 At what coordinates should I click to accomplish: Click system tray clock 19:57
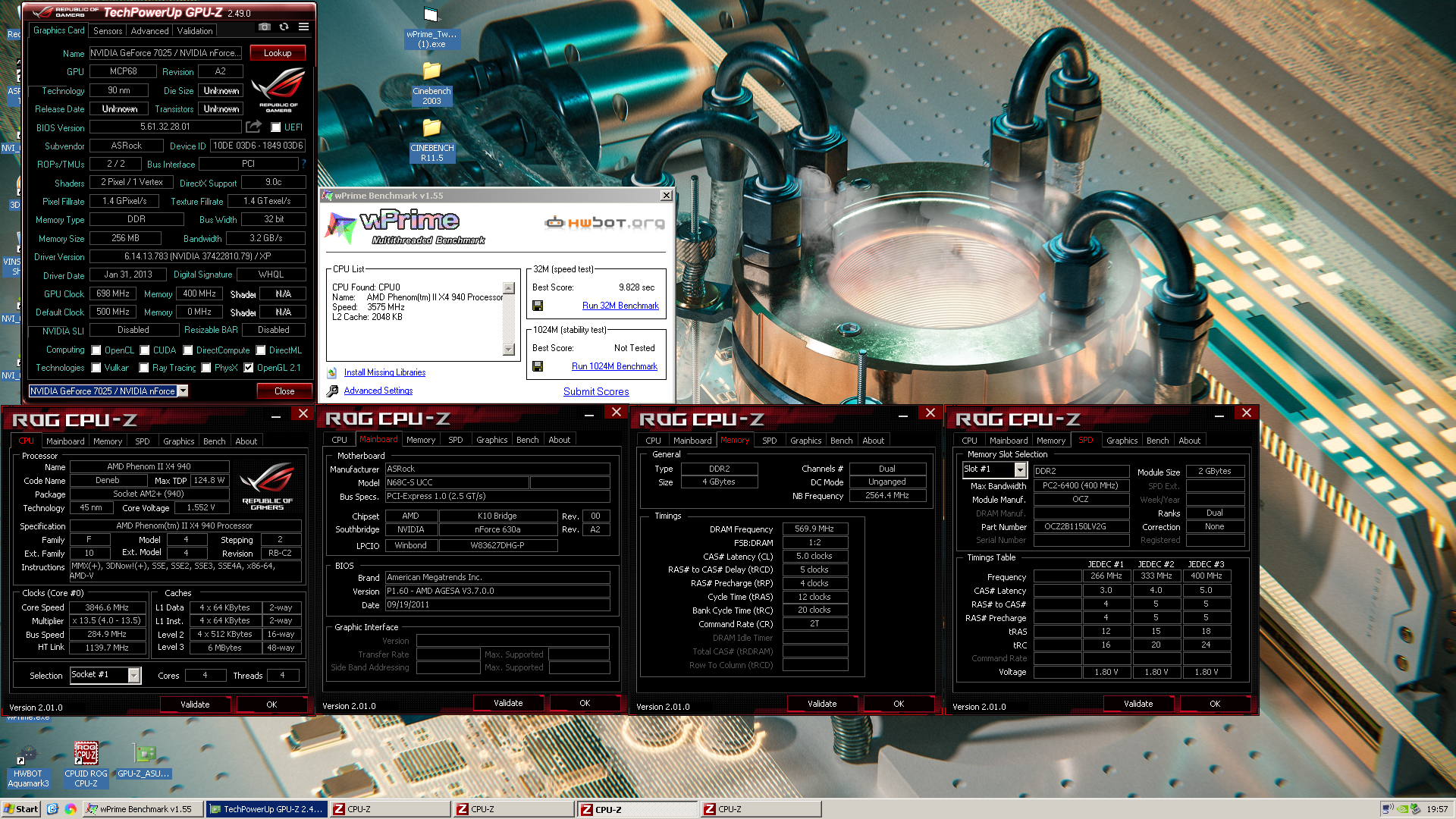coord(1437,809)
